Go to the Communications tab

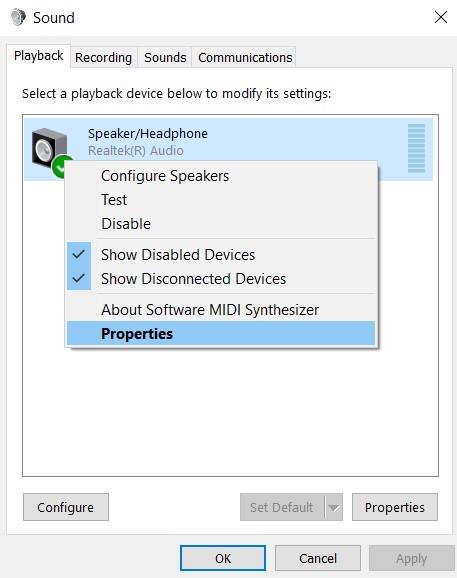[245, 58]
